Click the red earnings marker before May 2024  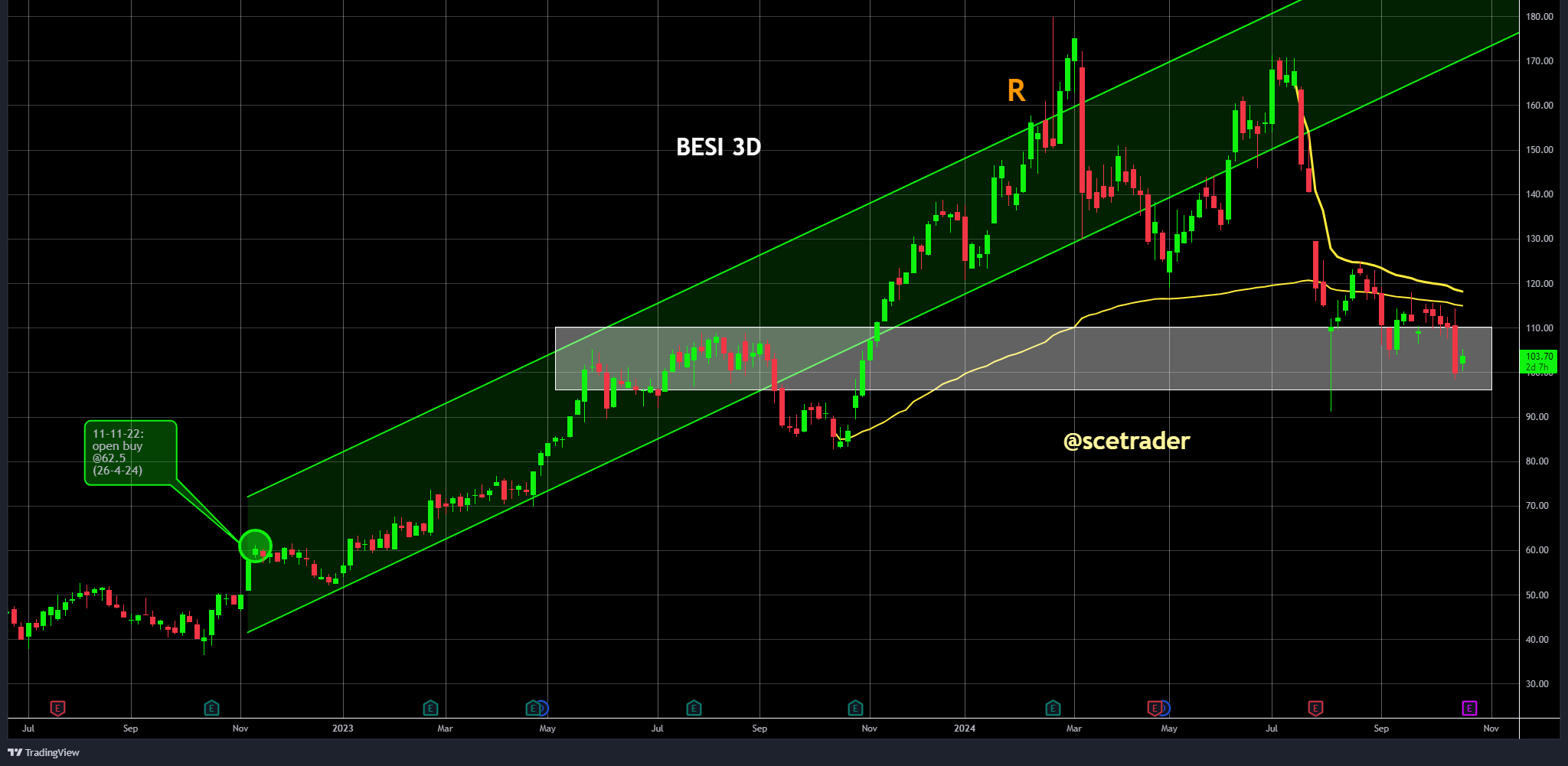tap(1154, 708)
